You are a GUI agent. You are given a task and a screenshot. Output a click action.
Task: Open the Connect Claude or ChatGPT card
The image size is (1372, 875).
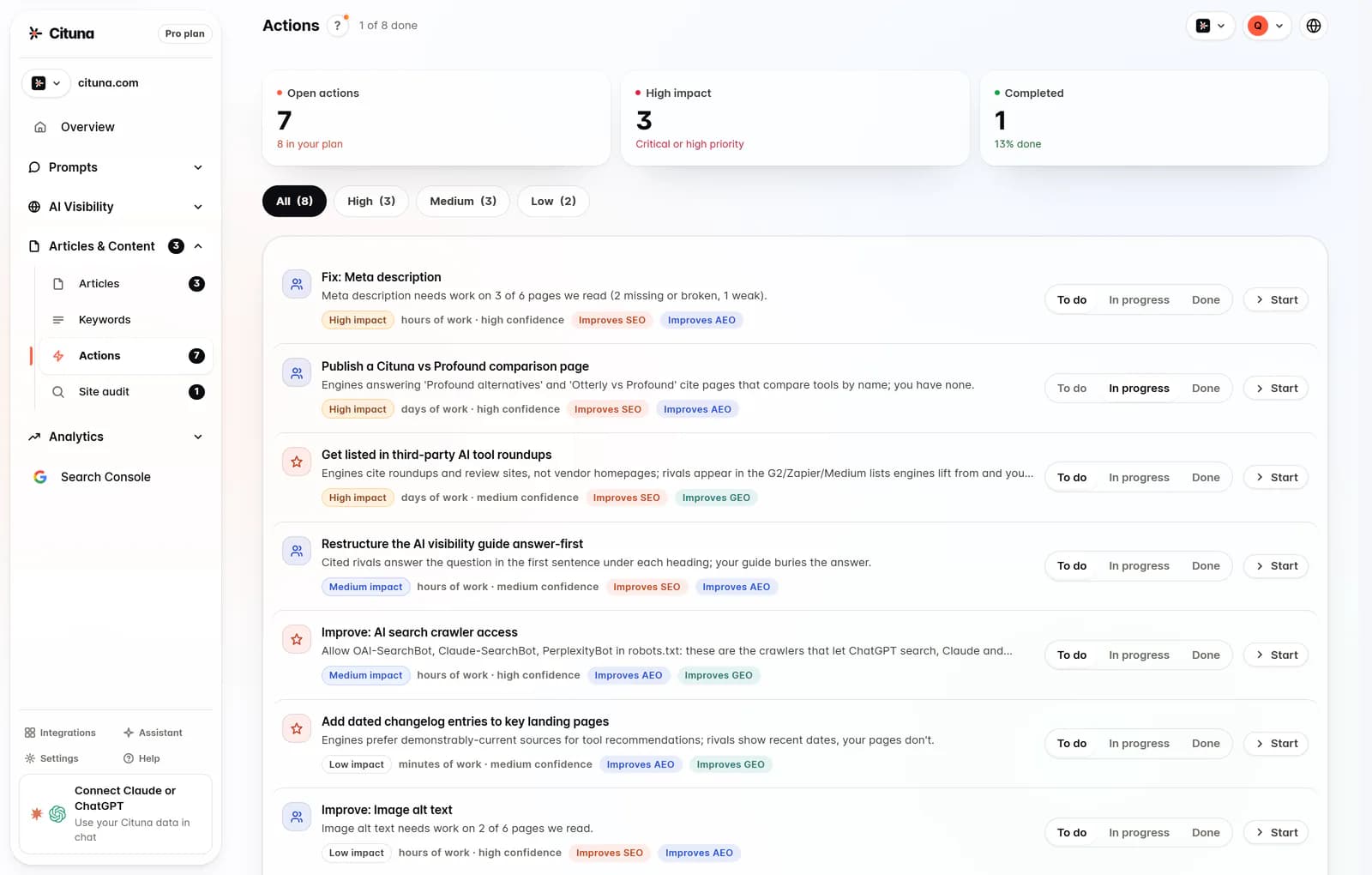116,814
